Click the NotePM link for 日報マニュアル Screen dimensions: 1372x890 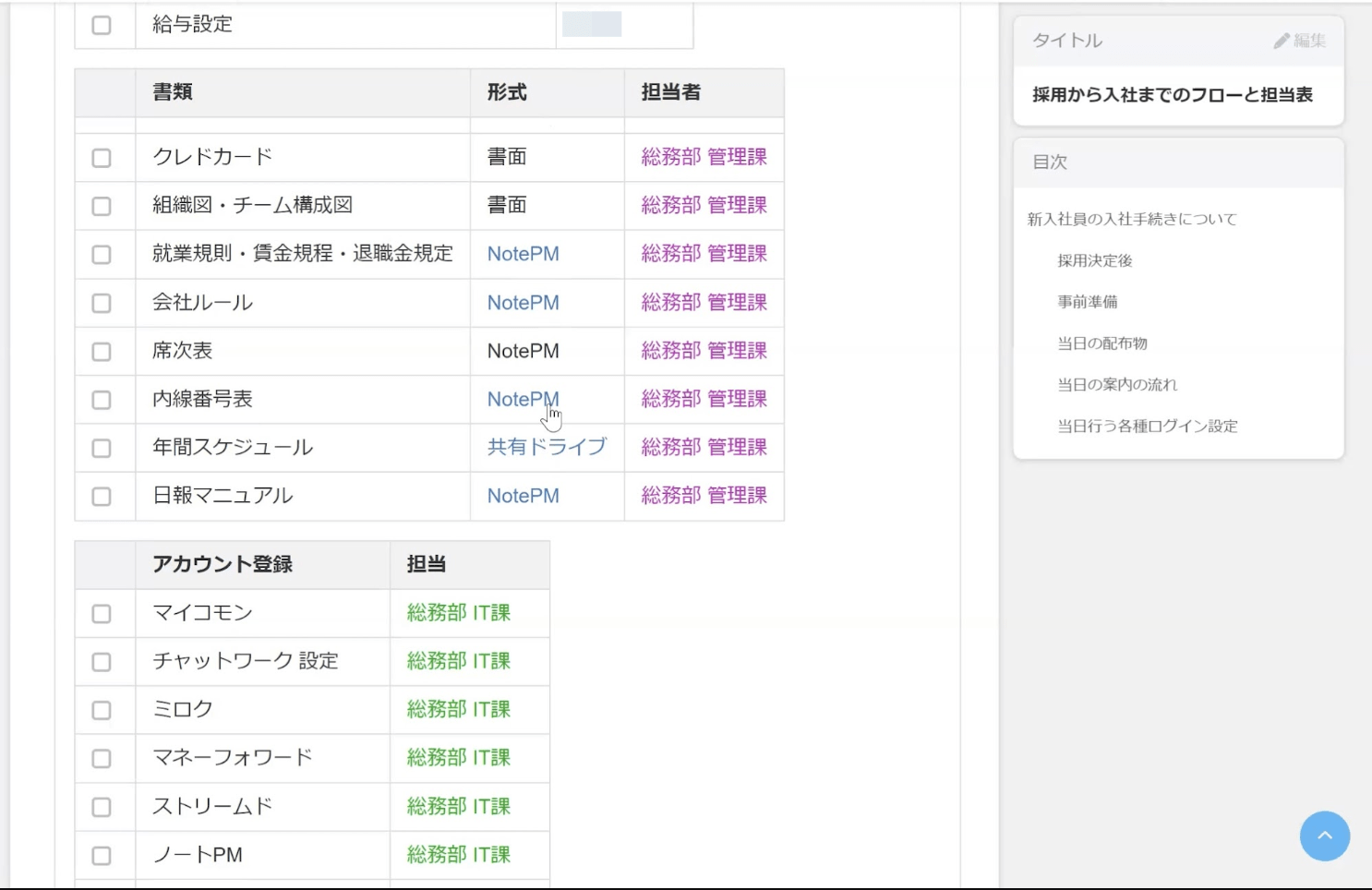[523, 496]
